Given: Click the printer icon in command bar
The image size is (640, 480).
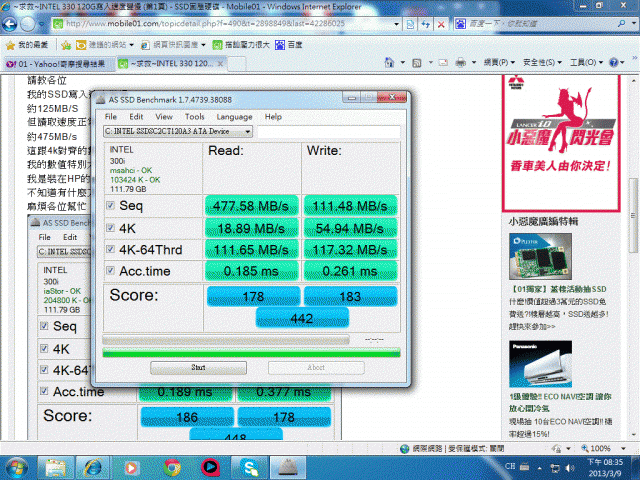Looking at the screenshot, I should point(460,62).
